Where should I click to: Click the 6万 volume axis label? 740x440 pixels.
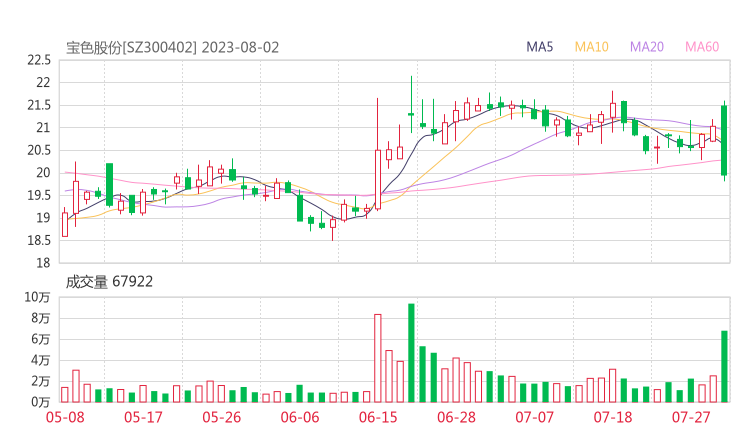[41, 339]
